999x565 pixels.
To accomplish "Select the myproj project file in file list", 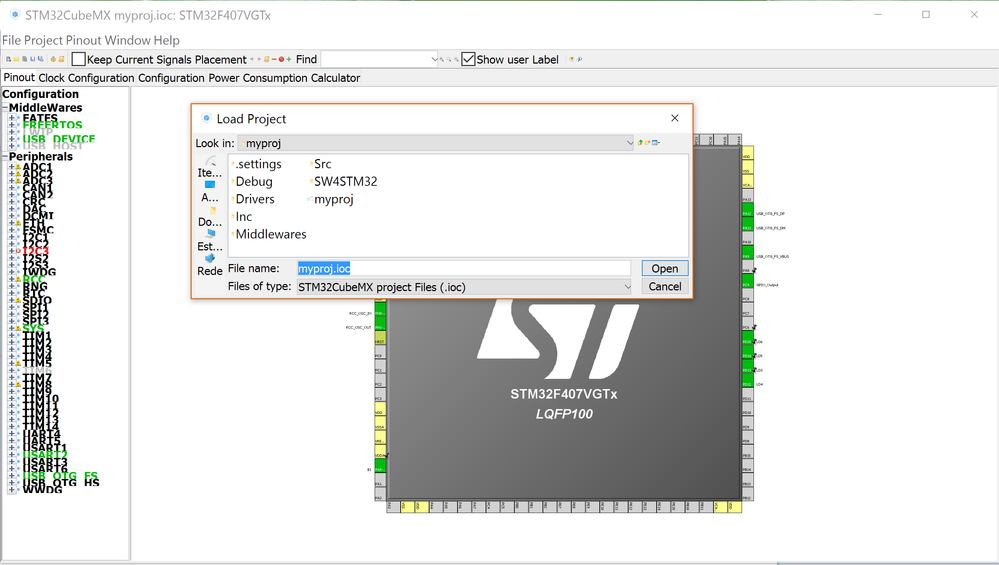I will 331,199.
